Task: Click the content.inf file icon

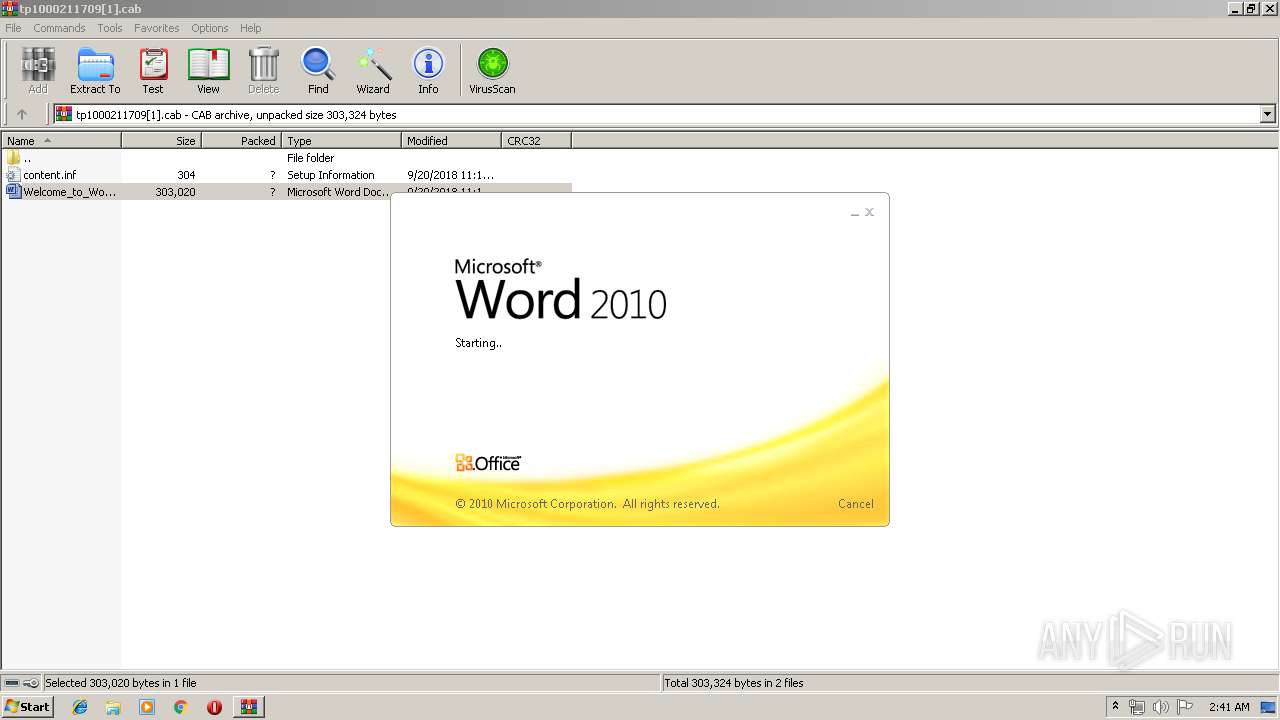Action: coord(13,175)
